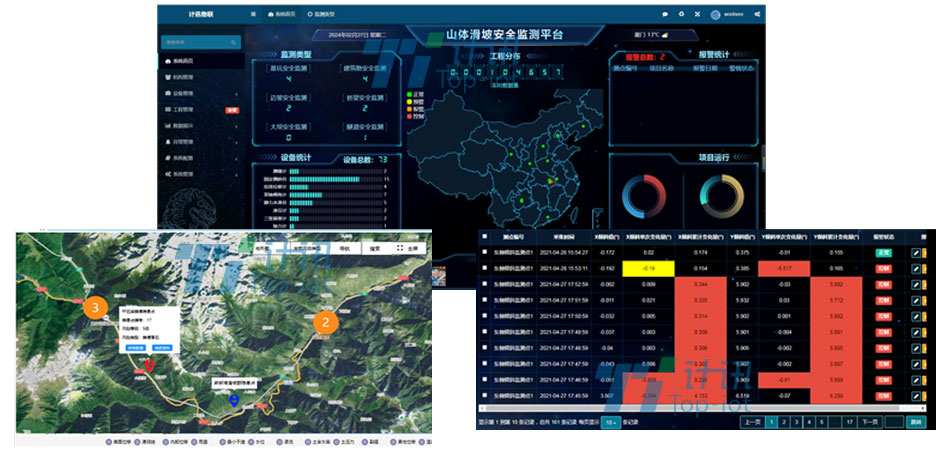Click the table's horizontal scrollbar
This screenshot has width=950, height=450.
tap(703, 408)
